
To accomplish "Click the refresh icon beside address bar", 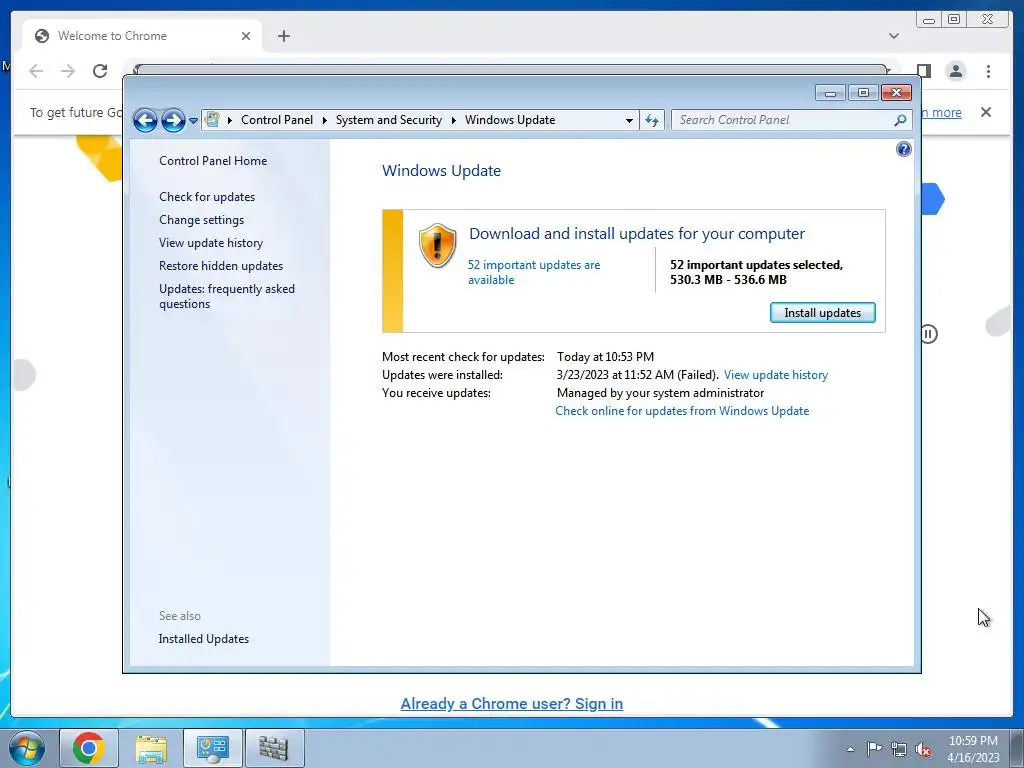I will pos(652,120).
